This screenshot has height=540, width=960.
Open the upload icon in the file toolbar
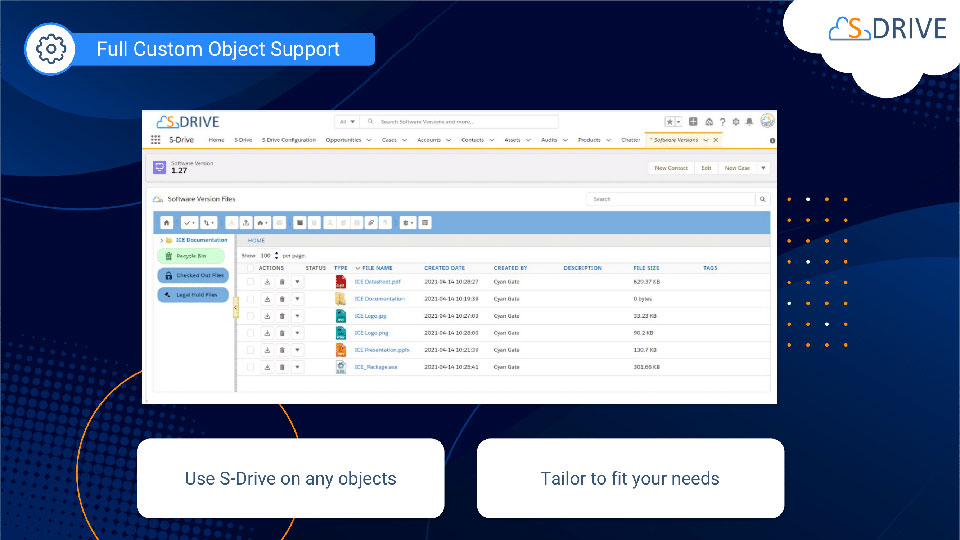point(246,223)
